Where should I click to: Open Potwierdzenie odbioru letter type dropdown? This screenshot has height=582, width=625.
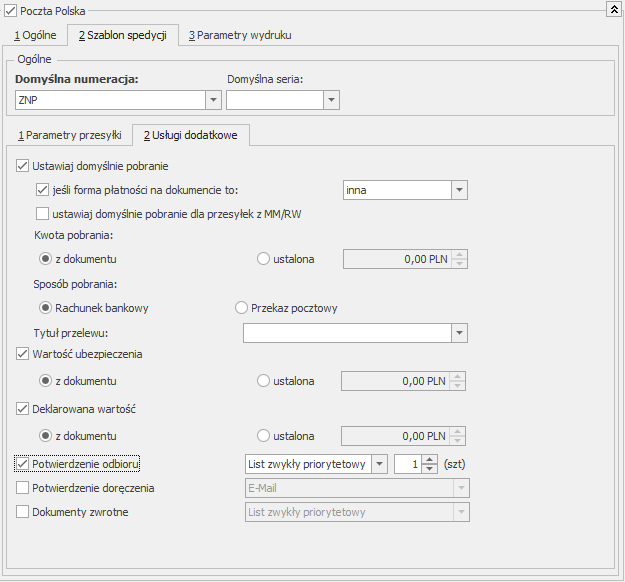[x=379, y=464]
